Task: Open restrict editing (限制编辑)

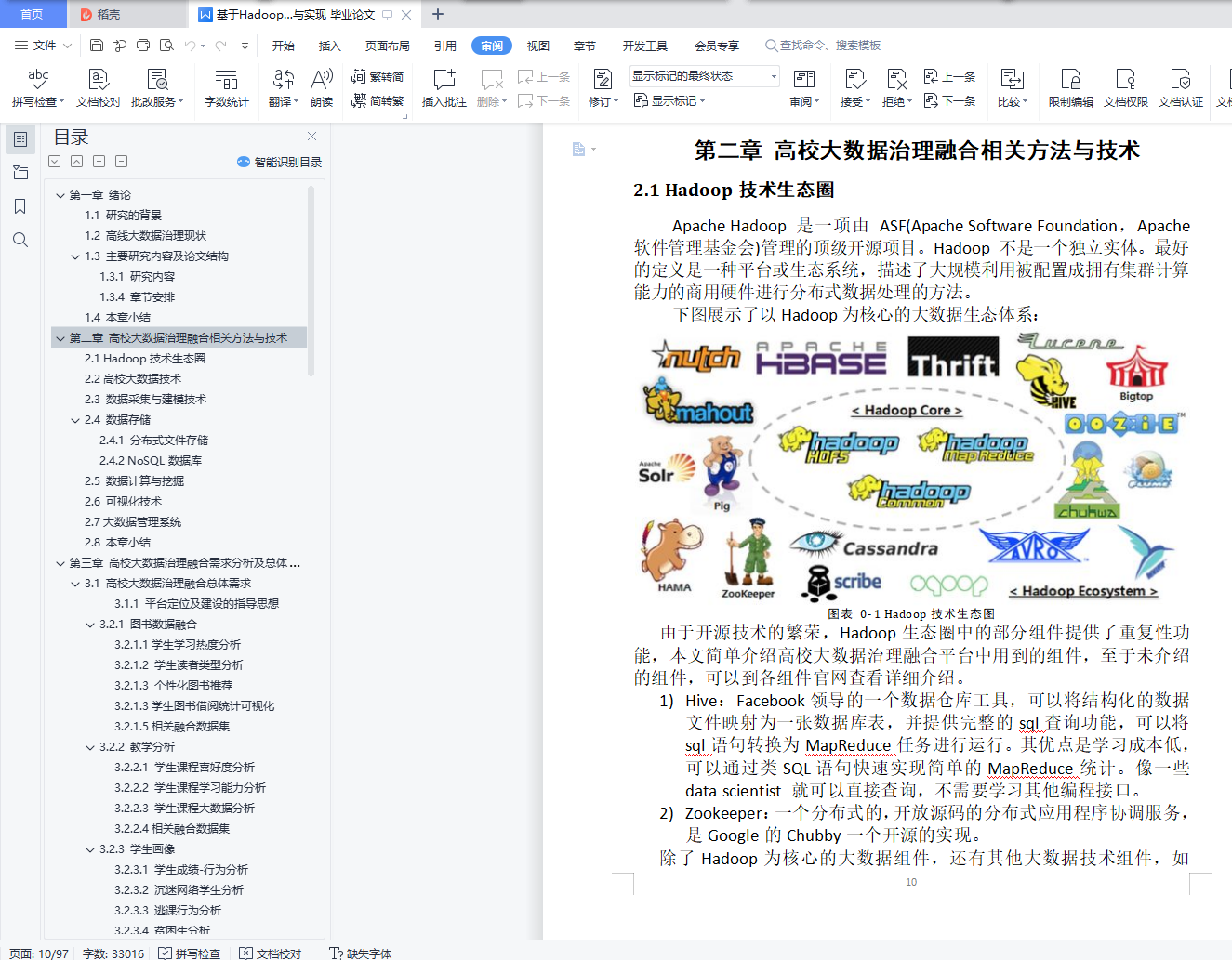Action: pyautogui.click(x=1071, y=88)
